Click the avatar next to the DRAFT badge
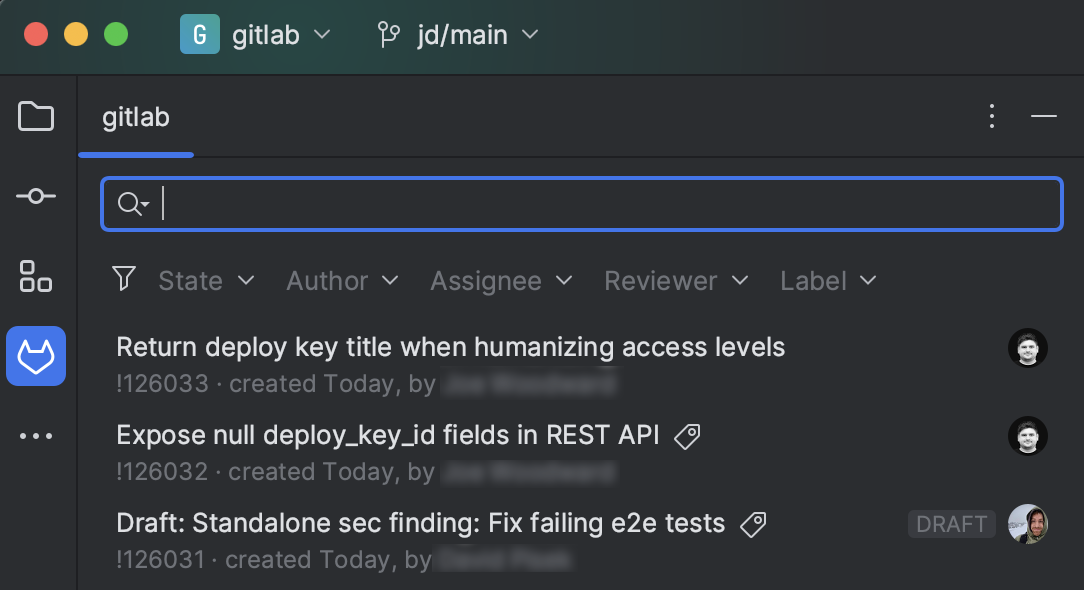Viewport: 1084px width, 590px height. (1027, 524)
